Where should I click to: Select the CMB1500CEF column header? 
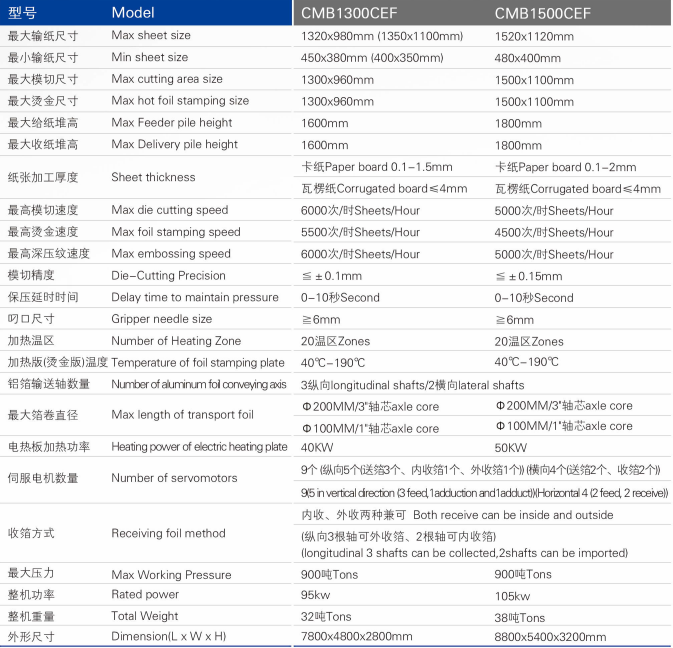click(x=543, y=13)
